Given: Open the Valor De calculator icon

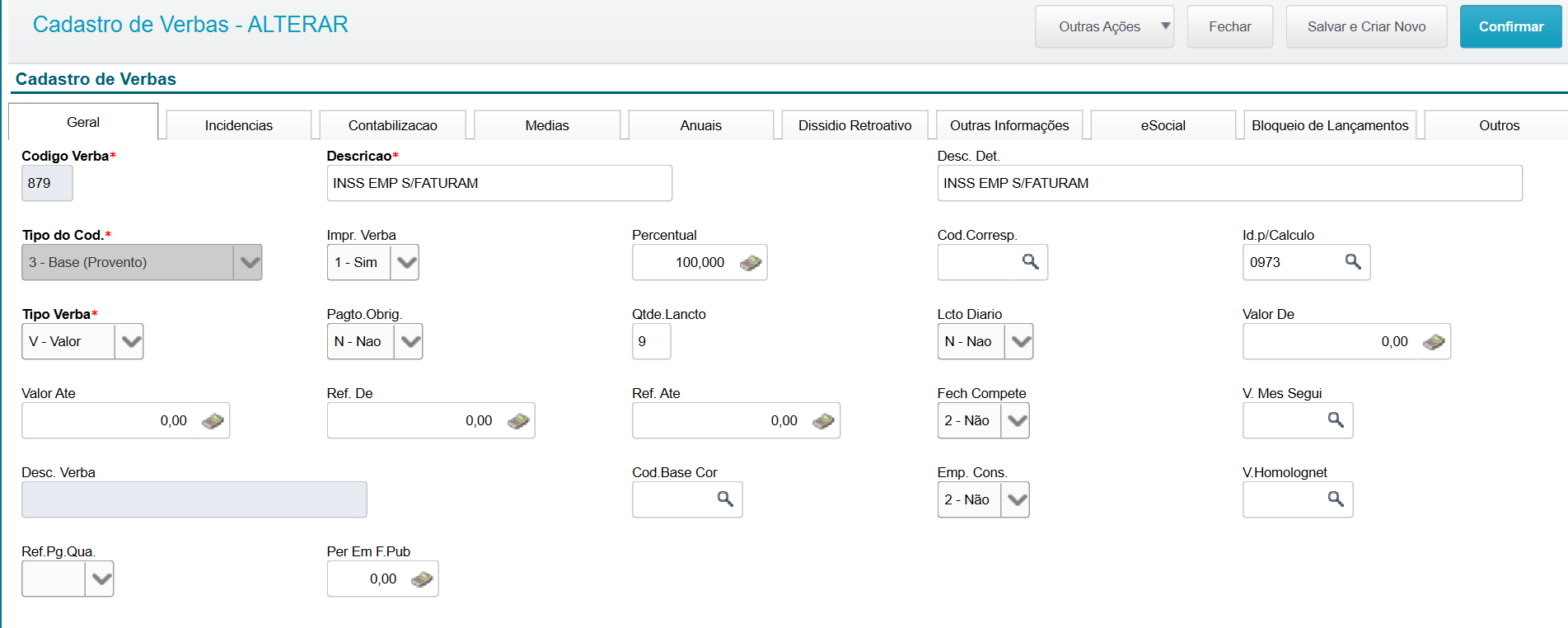Looking at the screenshot, I should (1433, 342).
